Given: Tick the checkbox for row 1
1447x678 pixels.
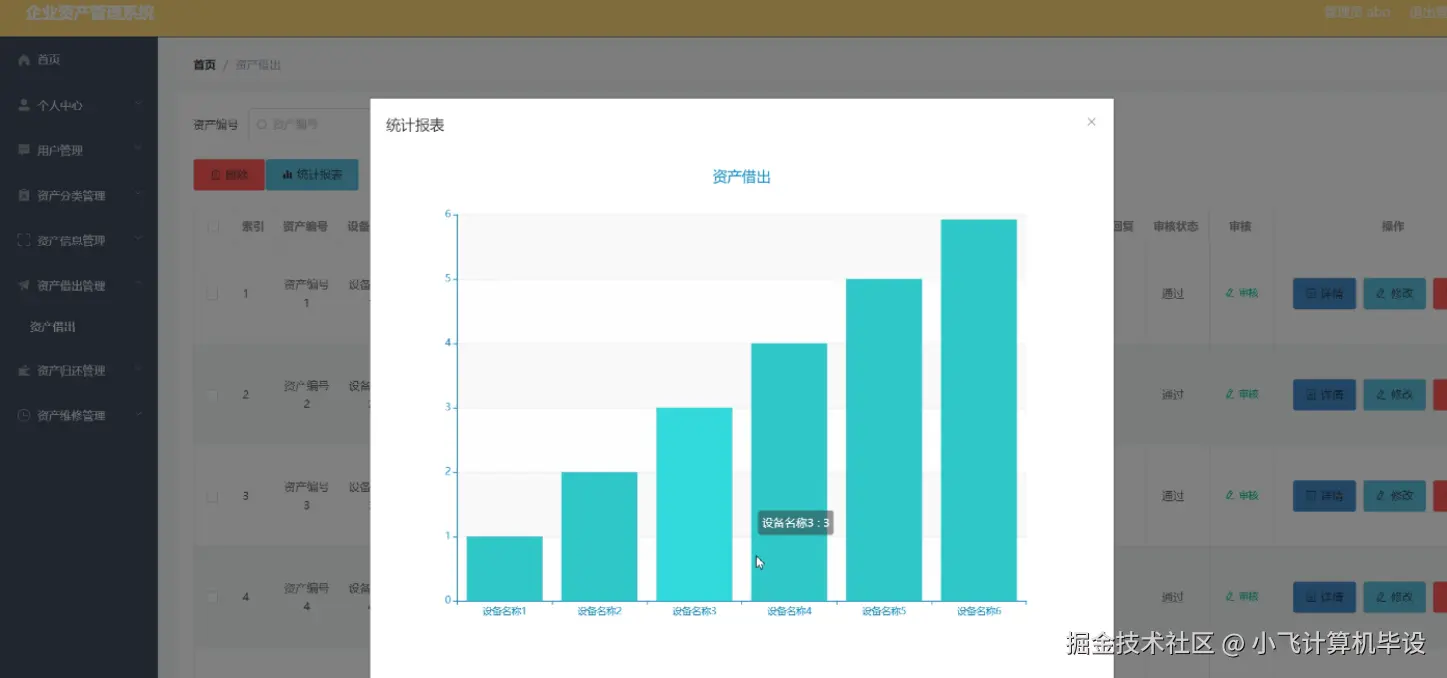Looking at the screenshot, I should 212,294.
